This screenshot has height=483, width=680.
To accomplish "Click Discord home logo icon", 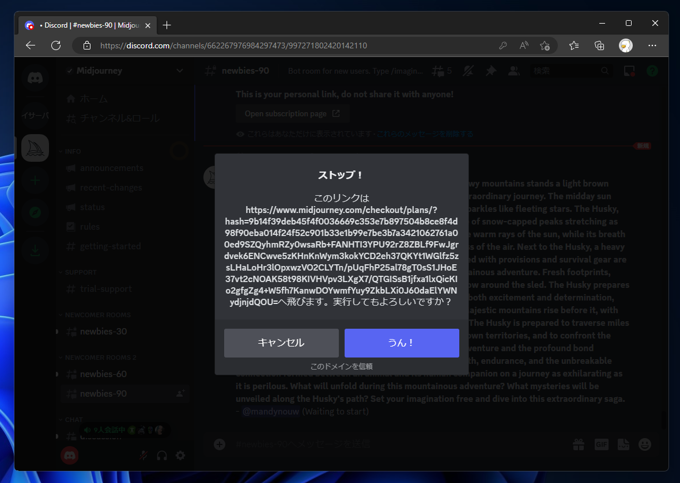I will pyautogui.click(x=35, y=78).
